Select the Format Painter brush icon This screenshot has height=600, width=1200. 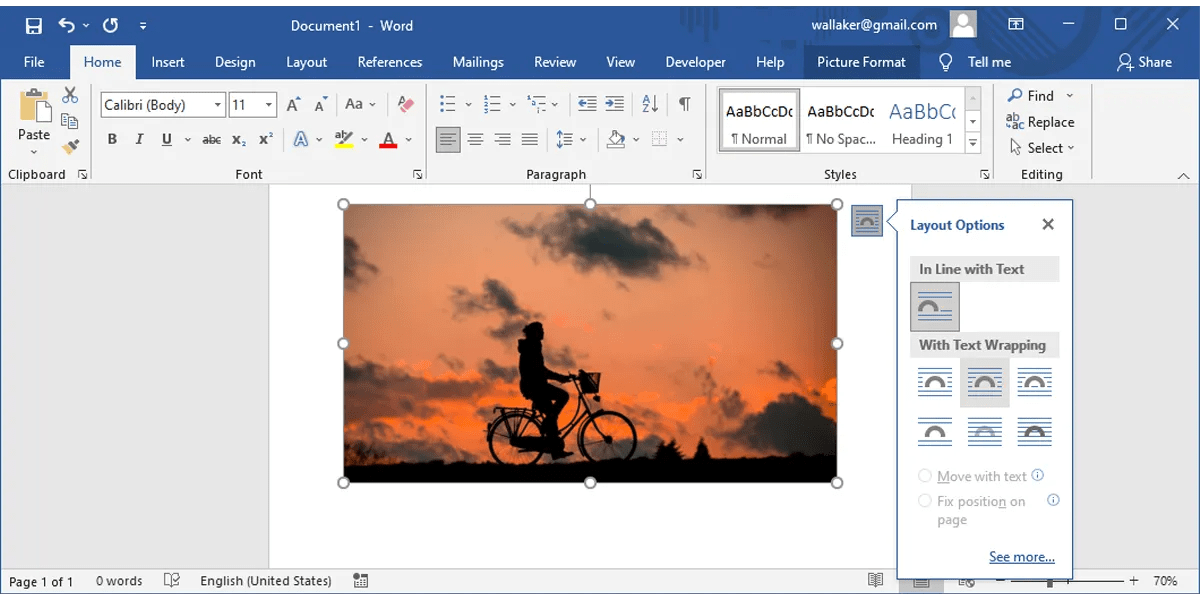tap(70, 147)
